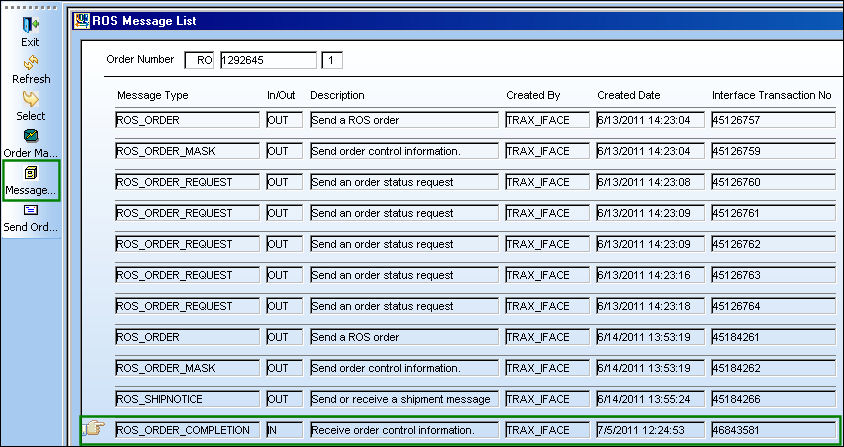
Task: Click TRAX_IFACE in the ROS_ORDER_COMPLETION row
Action: (547, 430)
